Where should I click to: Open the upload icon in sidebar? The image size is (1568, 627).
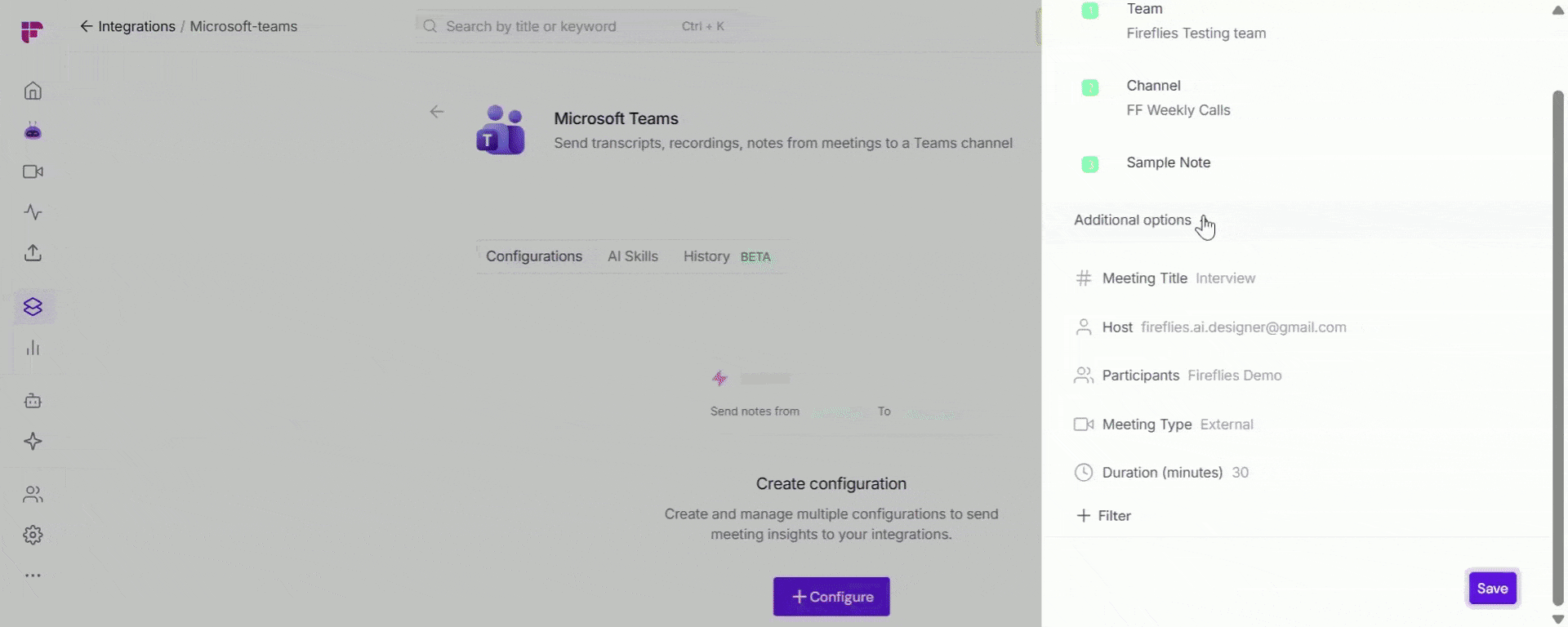coord(33,252)
